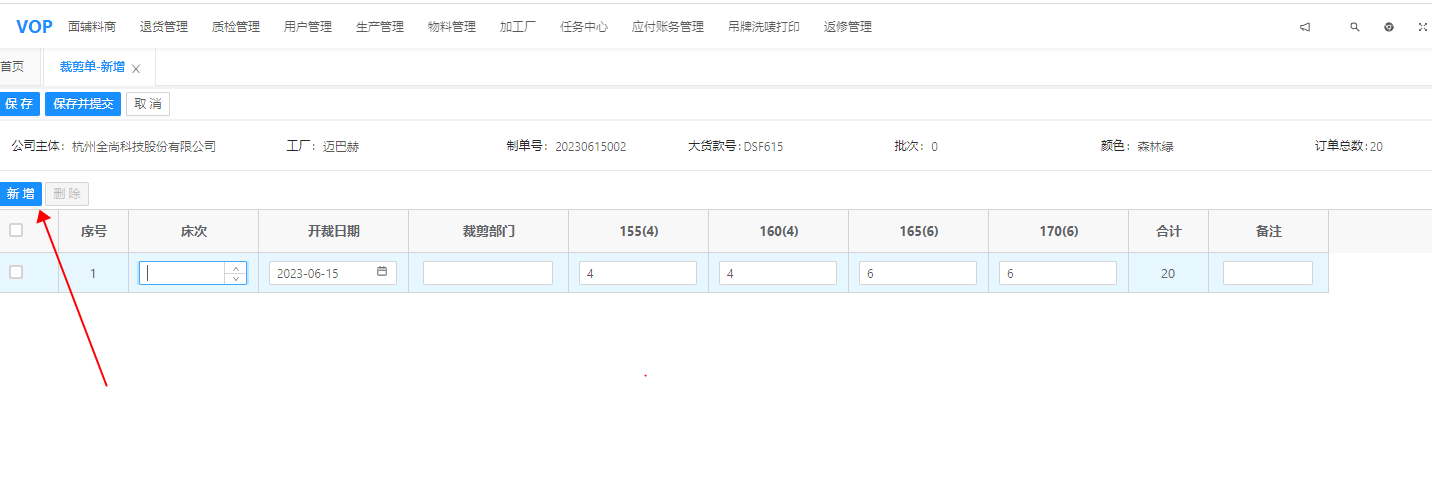Tick the select-all checkbox in the table header
1432x491 pixels.
(x=16, y=230)
